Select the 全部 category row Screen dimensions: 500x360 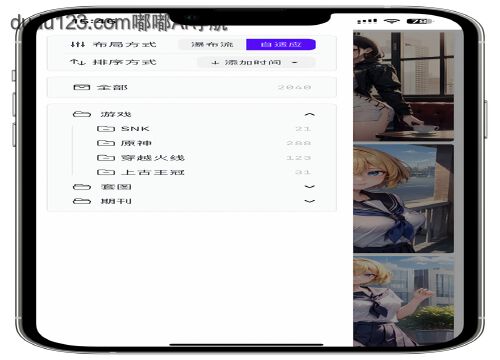coord(192,87)
